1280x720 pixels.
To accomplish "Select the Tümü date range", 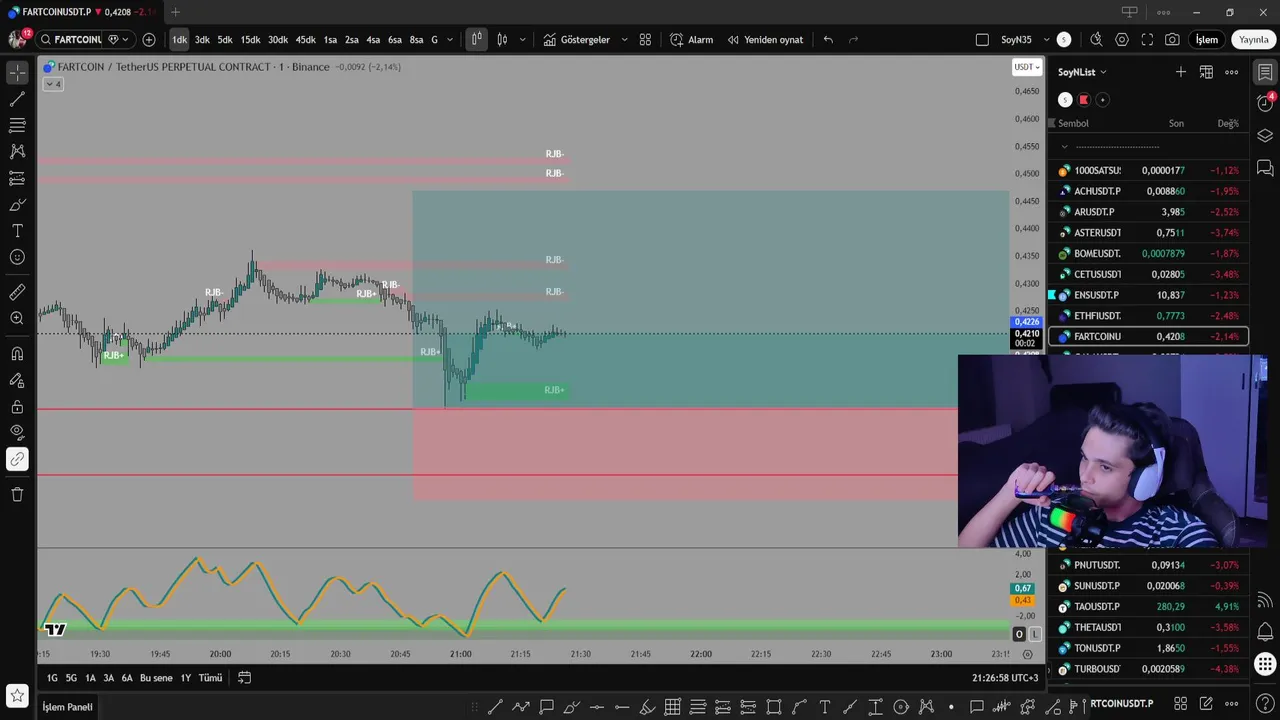I will tap(210, 678).
